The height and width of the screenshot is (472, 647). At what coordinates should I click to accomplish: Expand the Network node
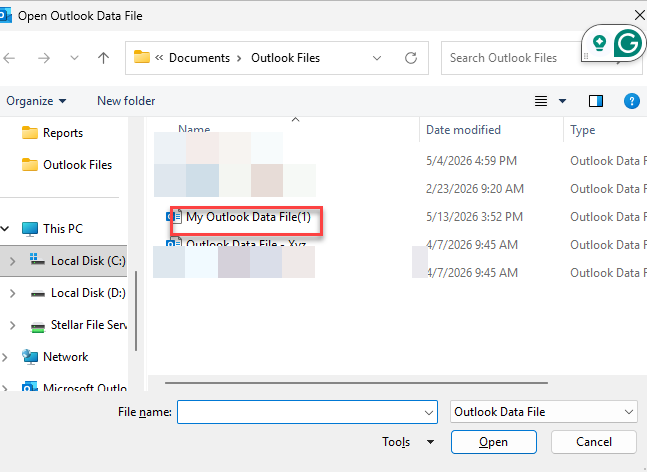tap(5, 357)
